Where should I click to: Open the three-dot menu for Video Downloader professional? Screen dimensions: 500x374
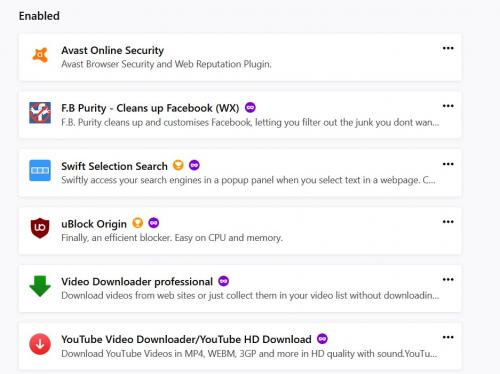[x=448, y=279]
